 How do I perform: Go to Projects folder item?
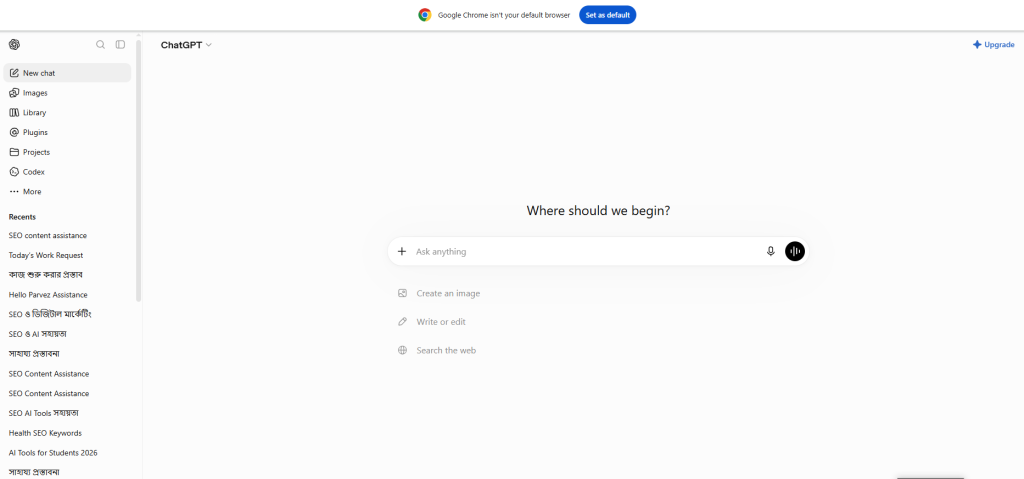click(67, 152)
